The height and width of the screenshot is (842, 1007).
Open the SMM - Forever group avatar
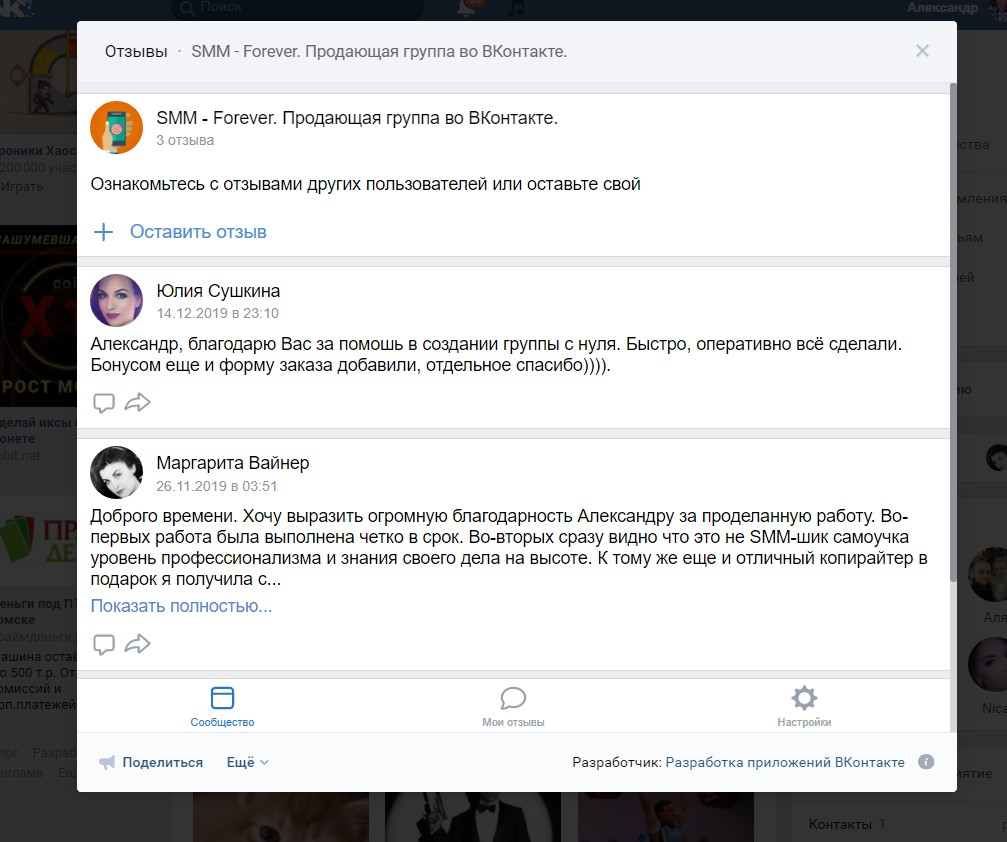coord(116,127)
